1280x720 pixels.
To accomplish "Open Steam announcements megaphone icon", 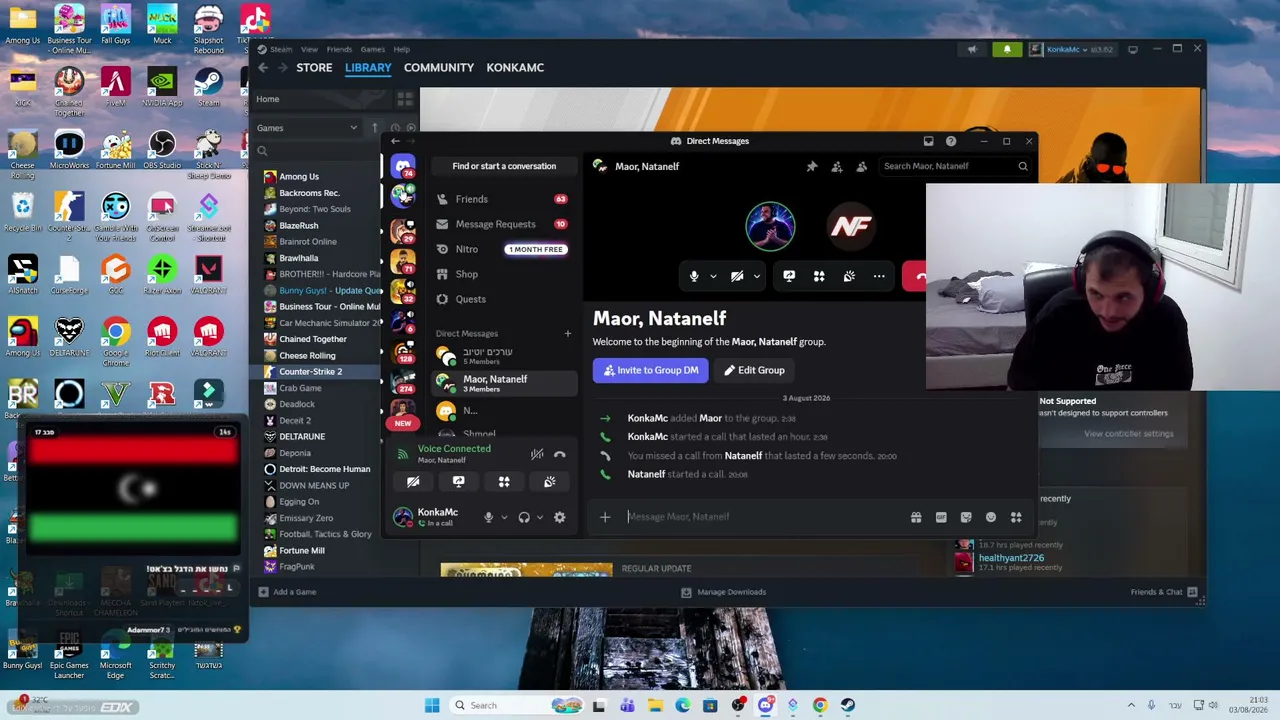I will coord(972,49).
